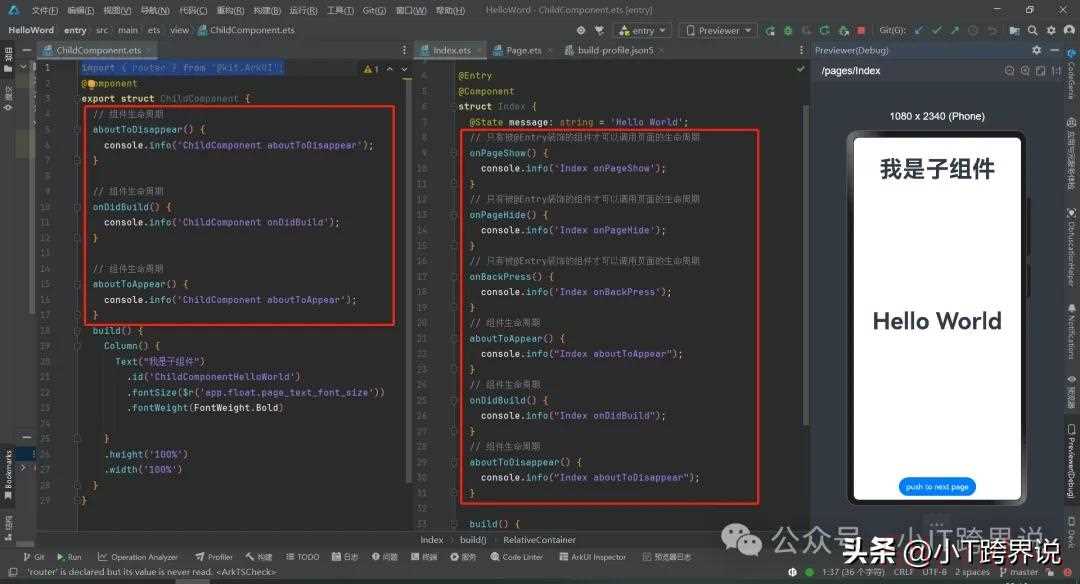Screen dimensions: 1080x584
Task: Open the IDE settings gear icon
Action: tap(1051, 30)
